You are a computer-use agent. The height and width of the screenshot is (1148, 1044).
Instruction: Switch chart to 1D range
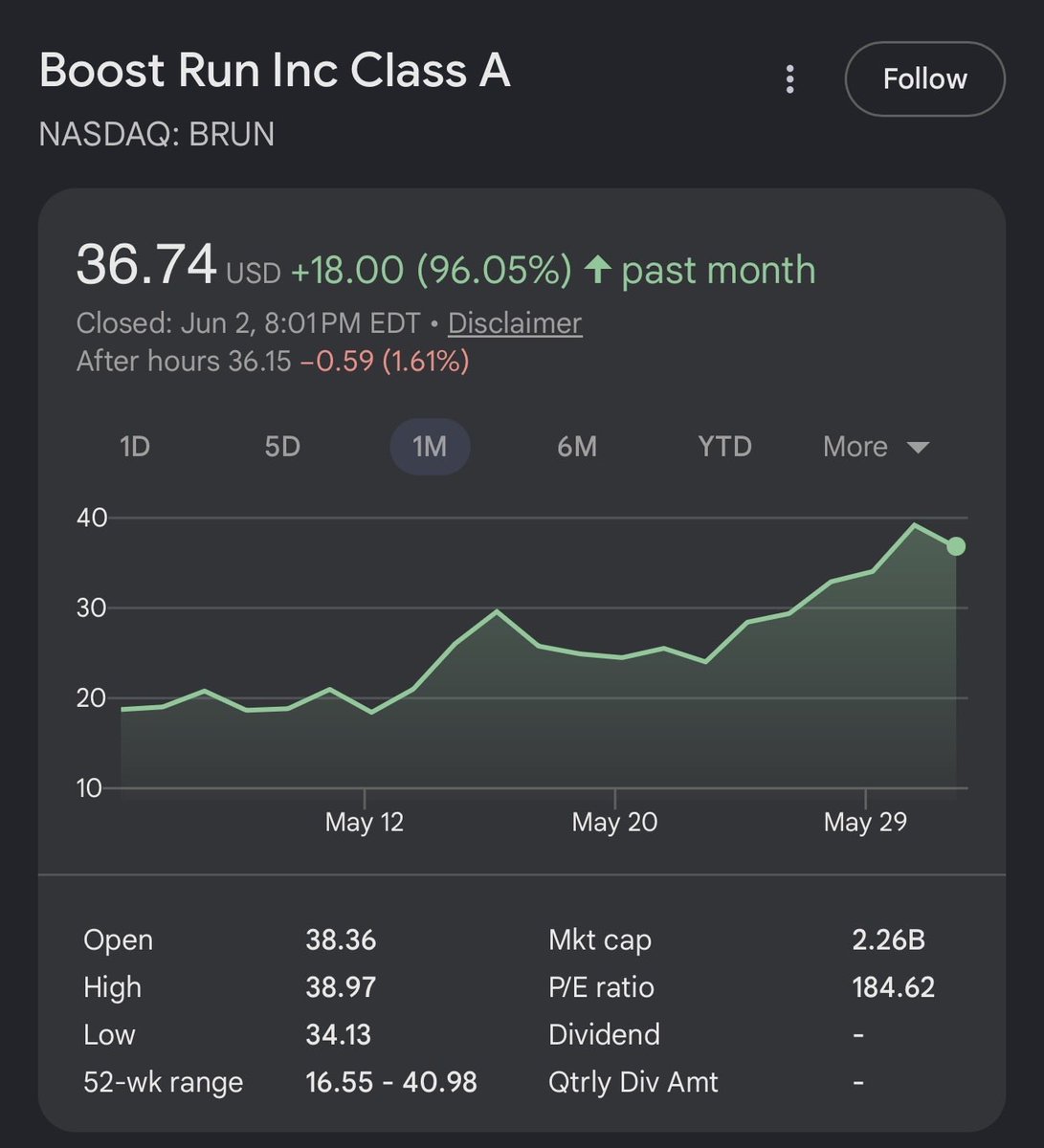coord(135,447)
